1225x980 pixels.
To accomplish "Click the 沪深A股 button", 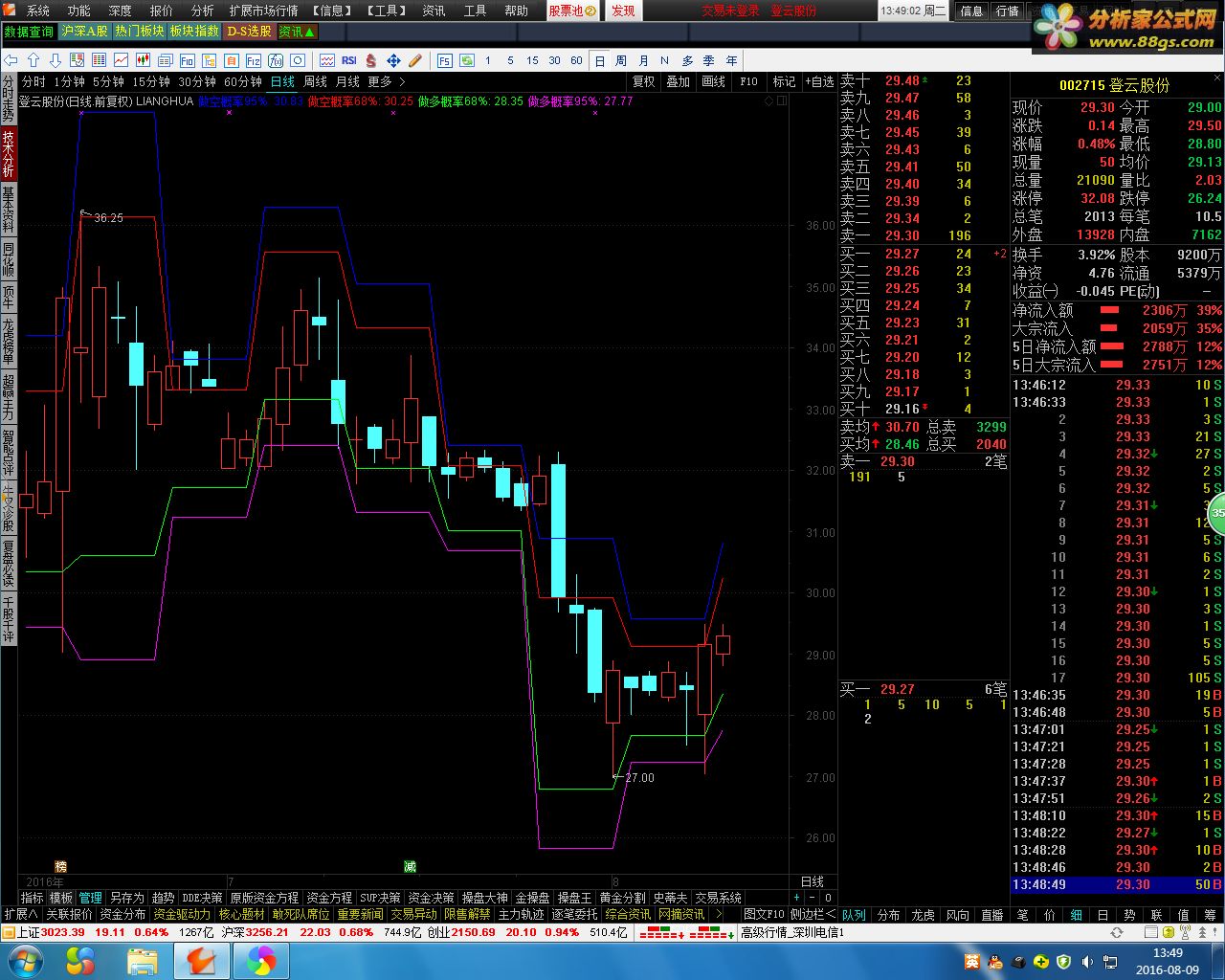I will click(x=84, y=32).
